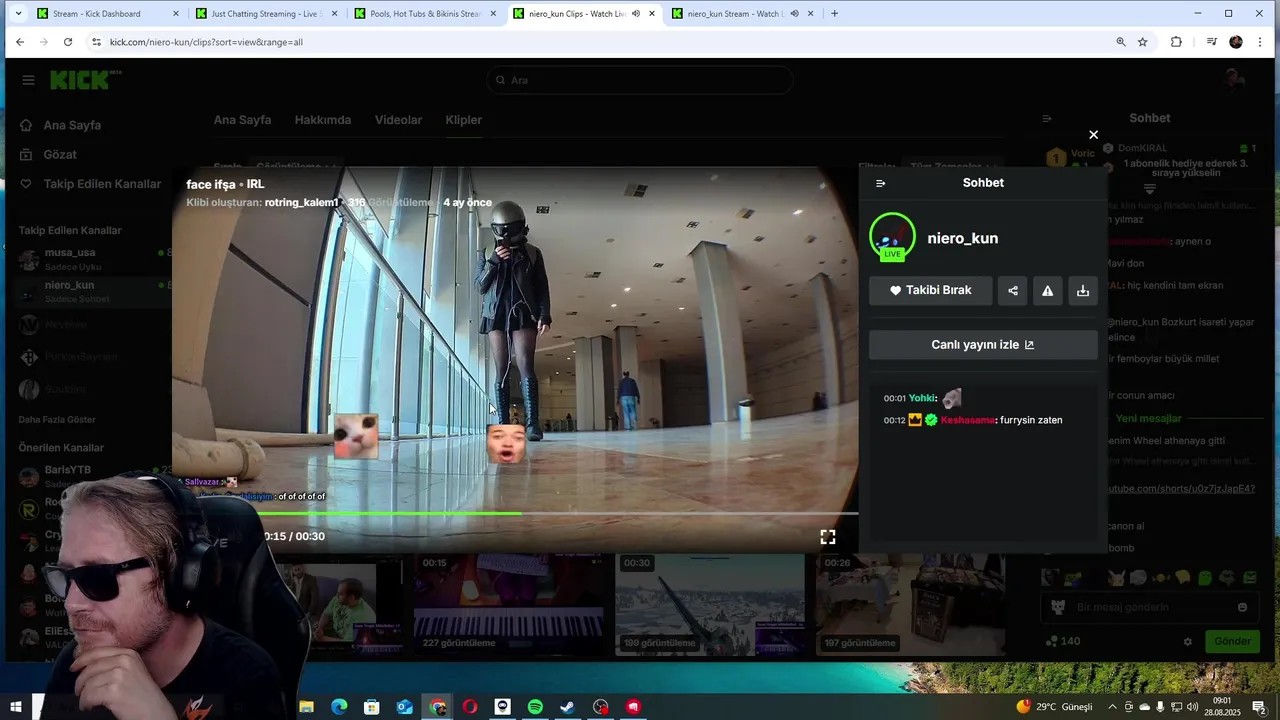Expand Daha Fazla Göster in sidebar

pyautogui.click(x=57, y=419)
